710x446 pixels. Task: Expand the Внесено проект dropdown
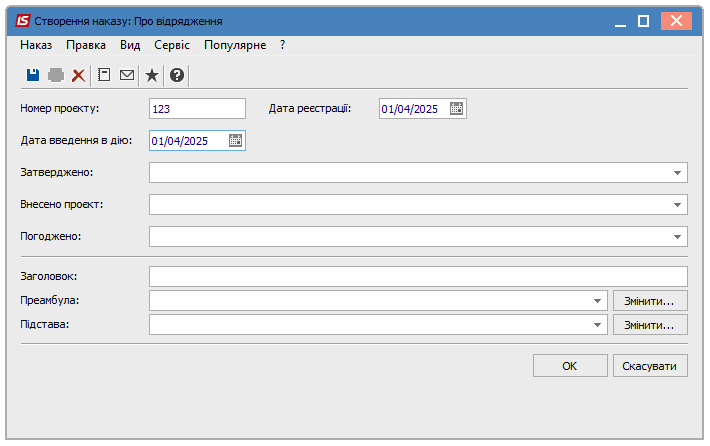[x=677, y=205]
